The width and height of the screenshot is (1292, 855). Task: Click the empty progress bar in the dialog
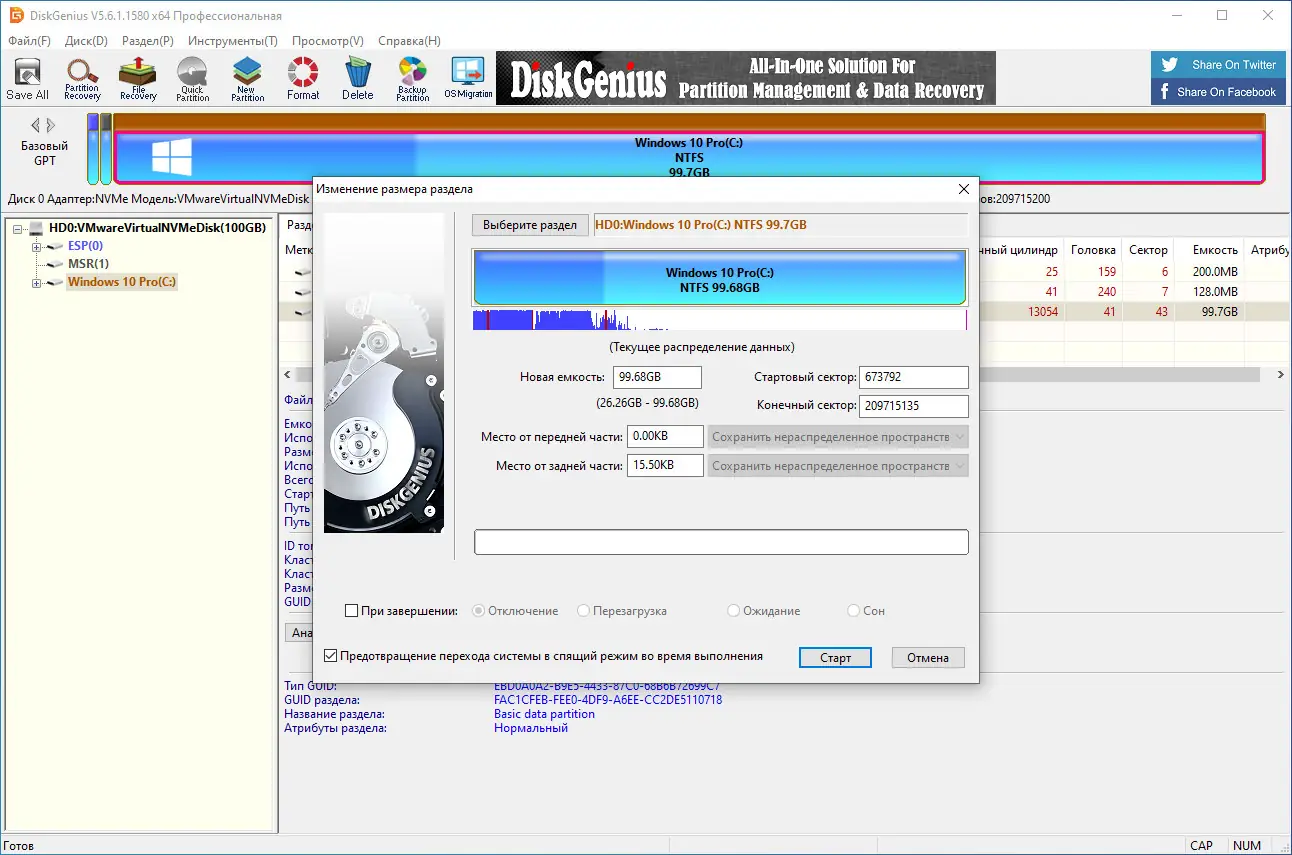(721, 542)
